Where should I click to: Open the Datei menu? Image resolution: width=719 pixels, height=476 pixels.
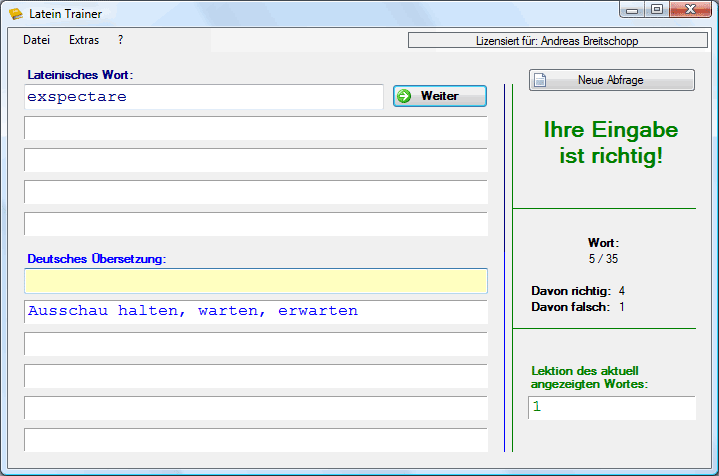[36, 41]
